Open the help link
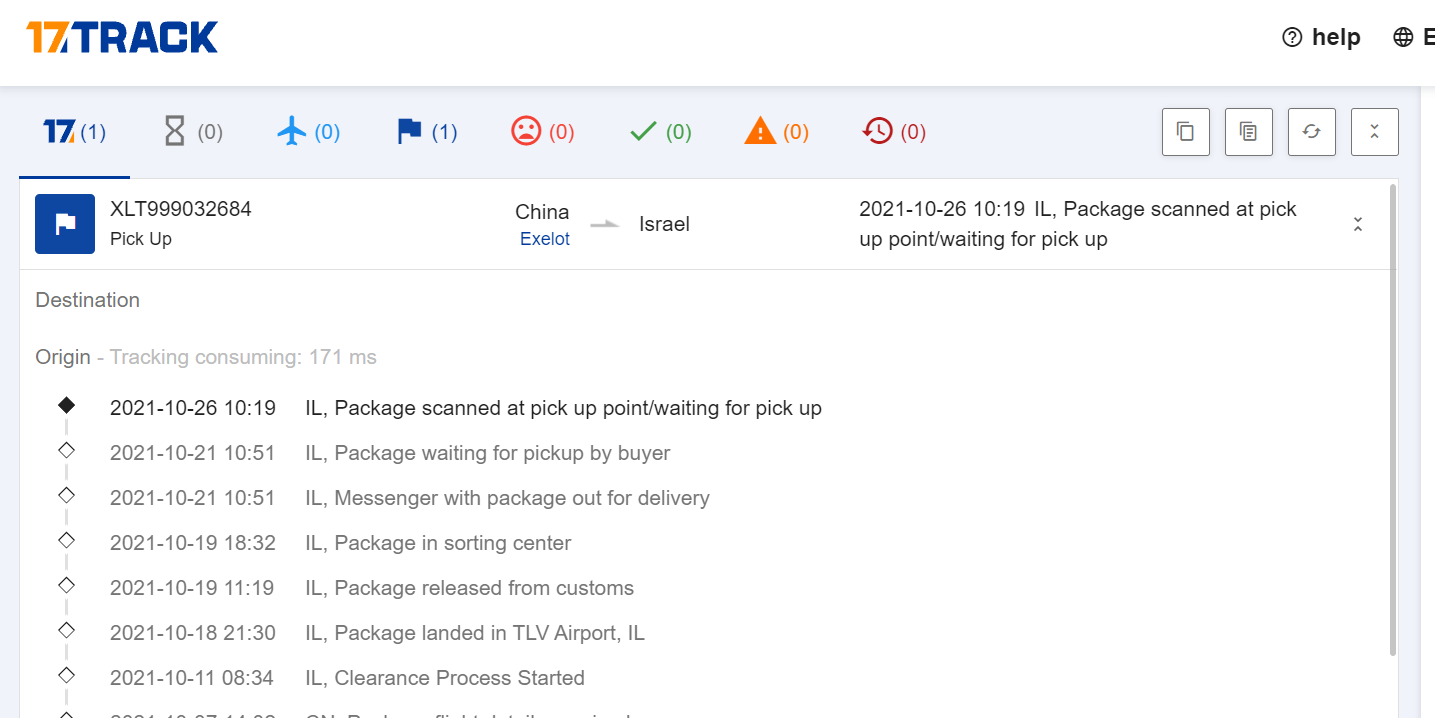The height and width of the screenshot is (718, 1435). (1322, 38)
